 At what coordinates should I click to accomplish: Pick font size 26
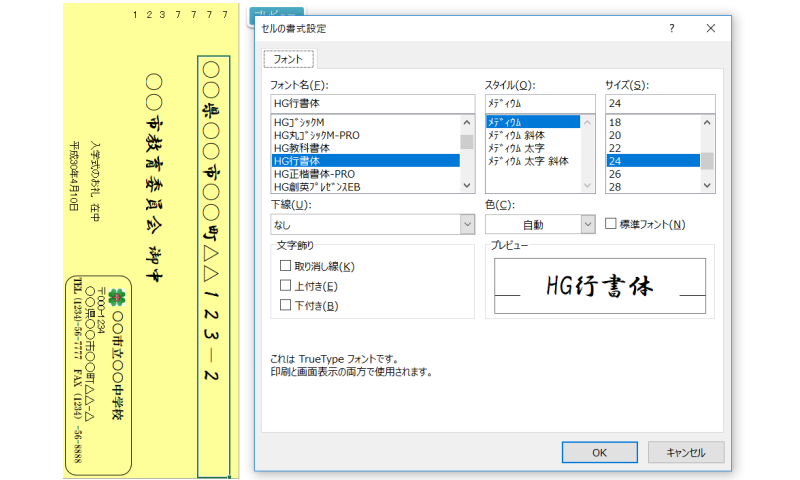pos(615,173)
